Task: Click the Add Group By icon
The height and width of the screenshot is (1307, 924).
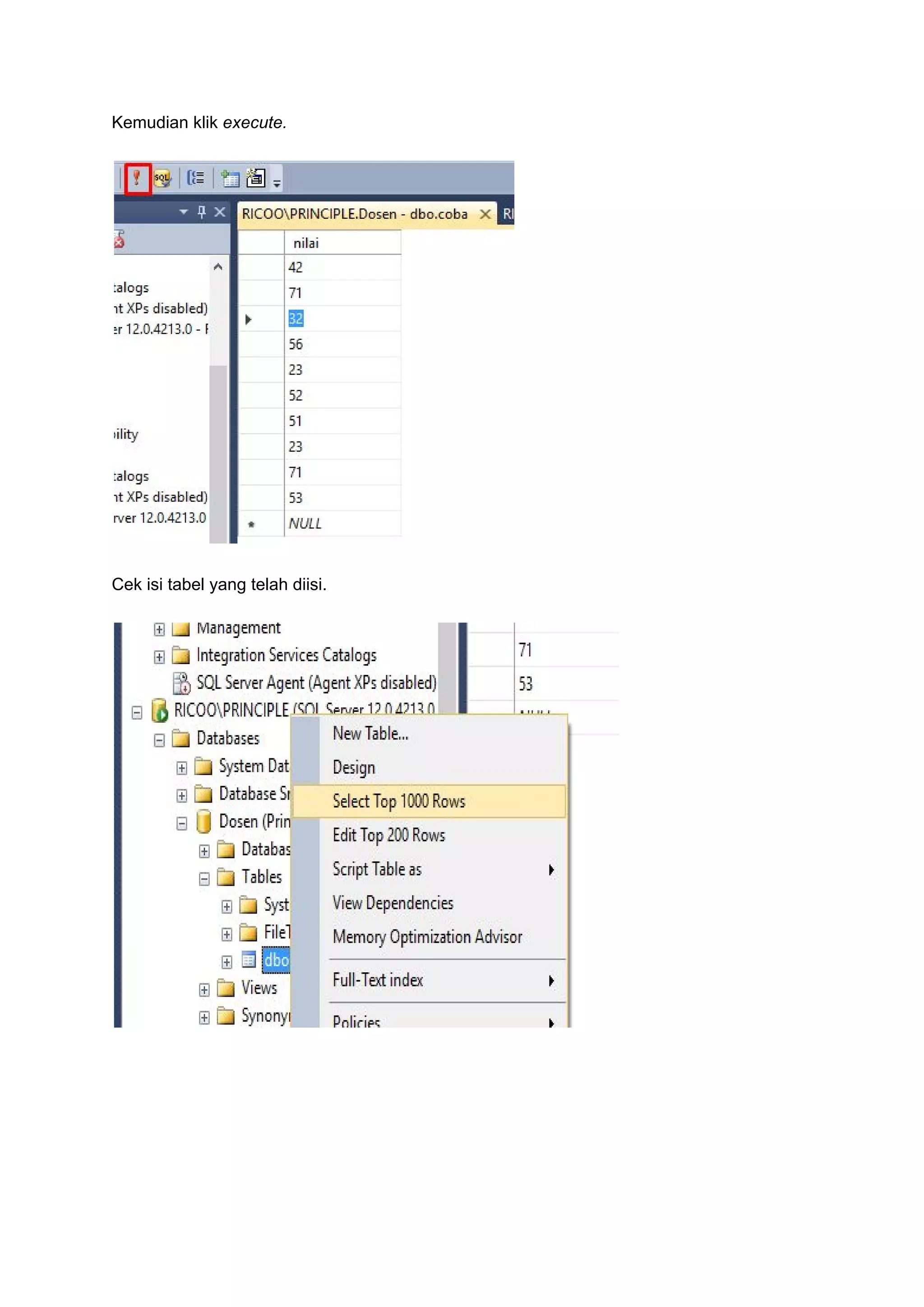Action: coord(195,179)
